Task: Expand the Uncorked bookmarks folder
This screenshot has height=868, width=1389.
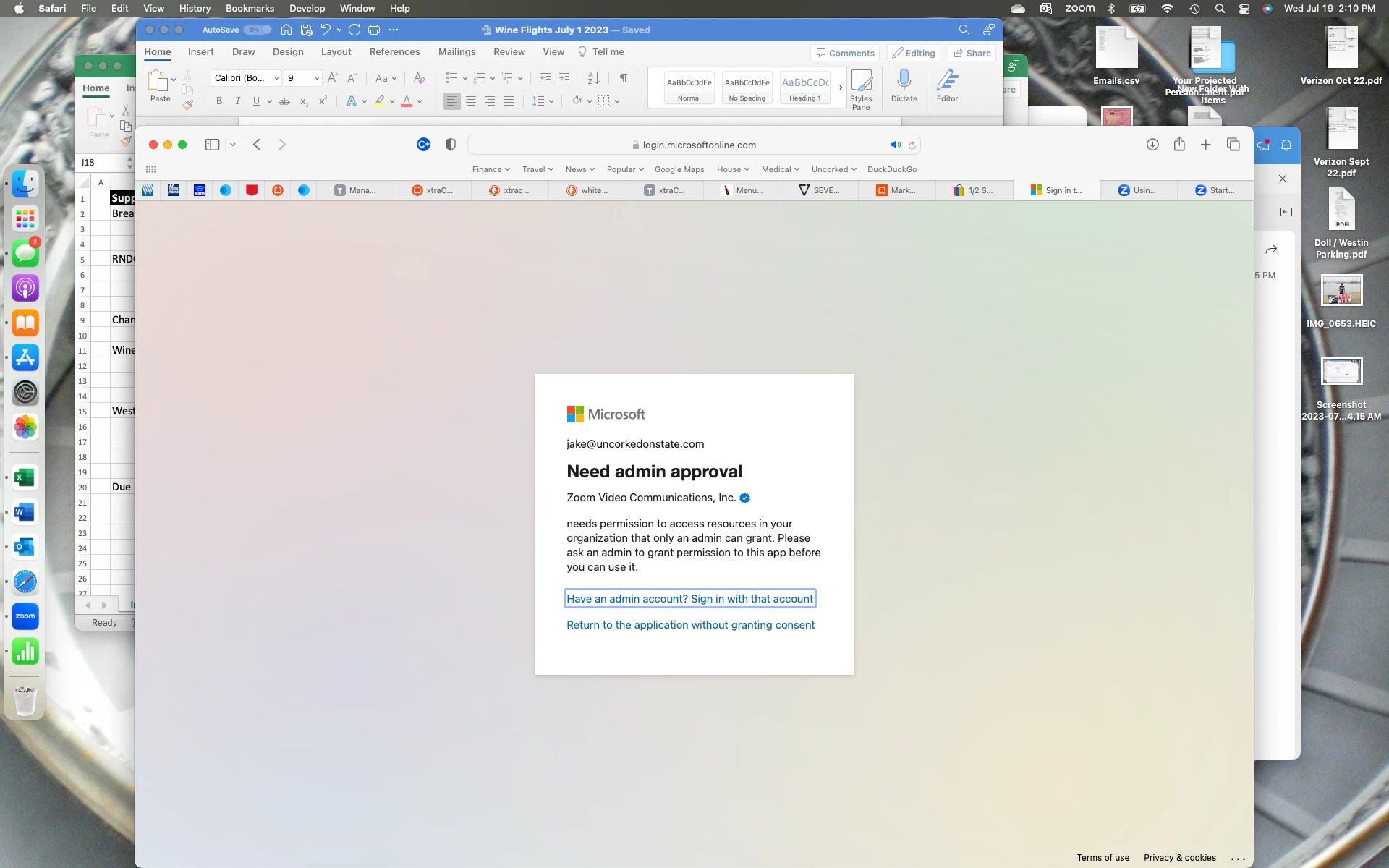Action: pyautogui.click(x=833, y=169)
